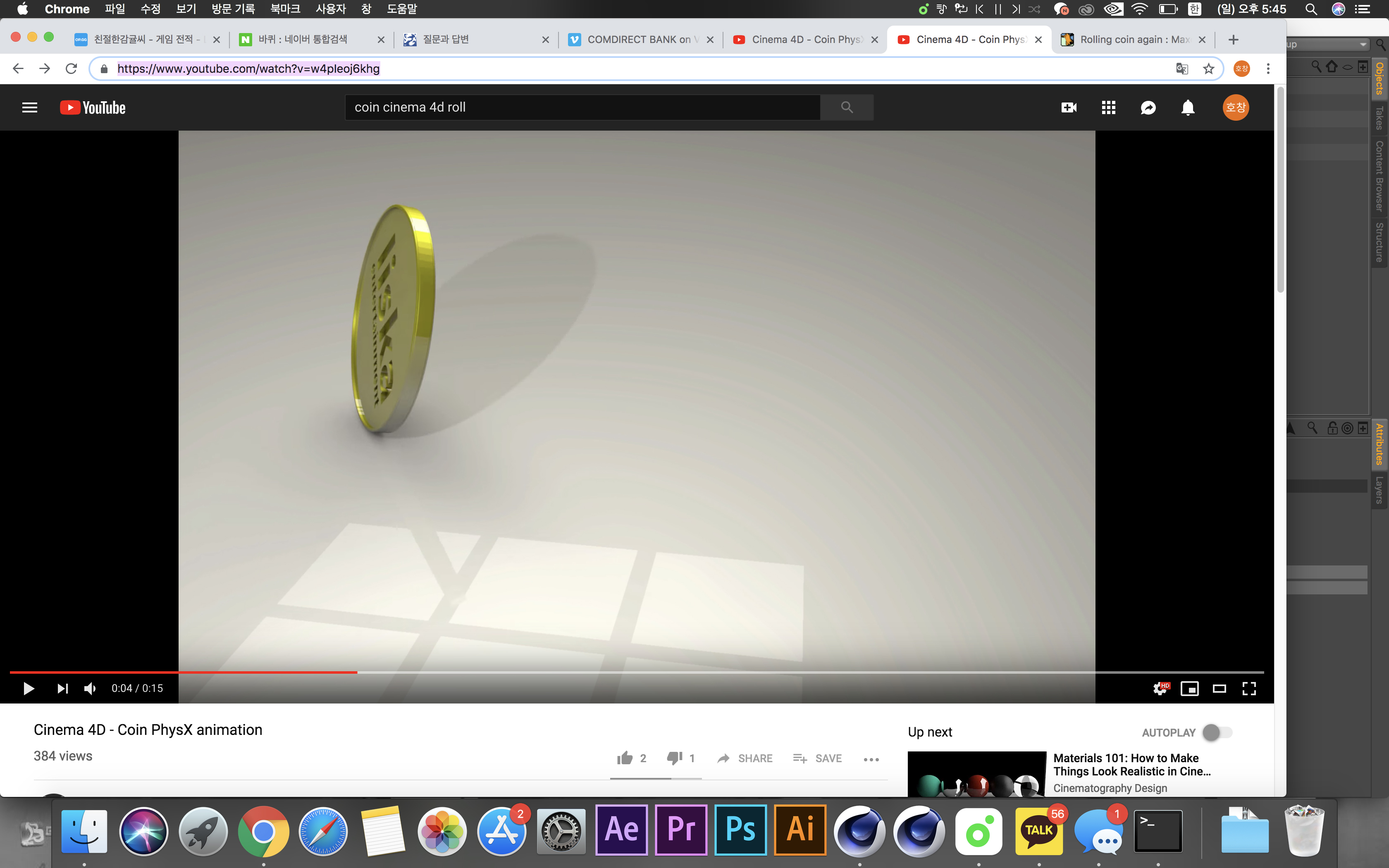This screenshot has width=1389, height=868.
Task: Open KakaoTalk from the dock
Action: pyautogui.click(x=1038, y=831)
